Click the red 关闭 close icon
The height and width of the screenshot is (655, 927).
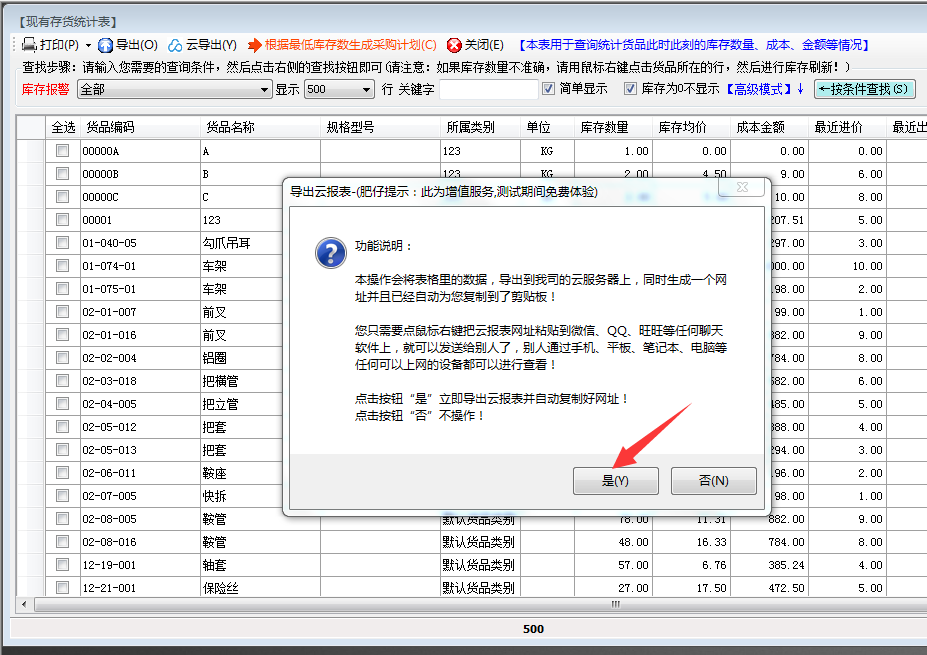point(454,45)
